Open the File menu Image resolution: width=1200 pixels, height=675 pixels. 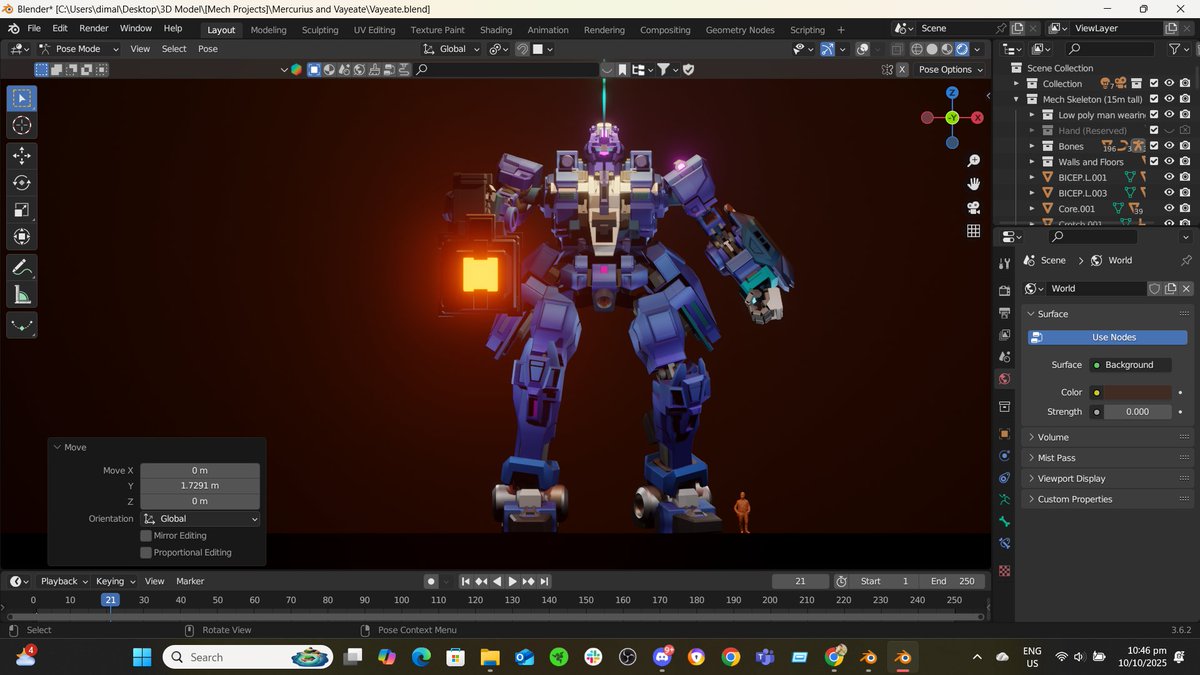pyautogui.click(x=34, y=28)
